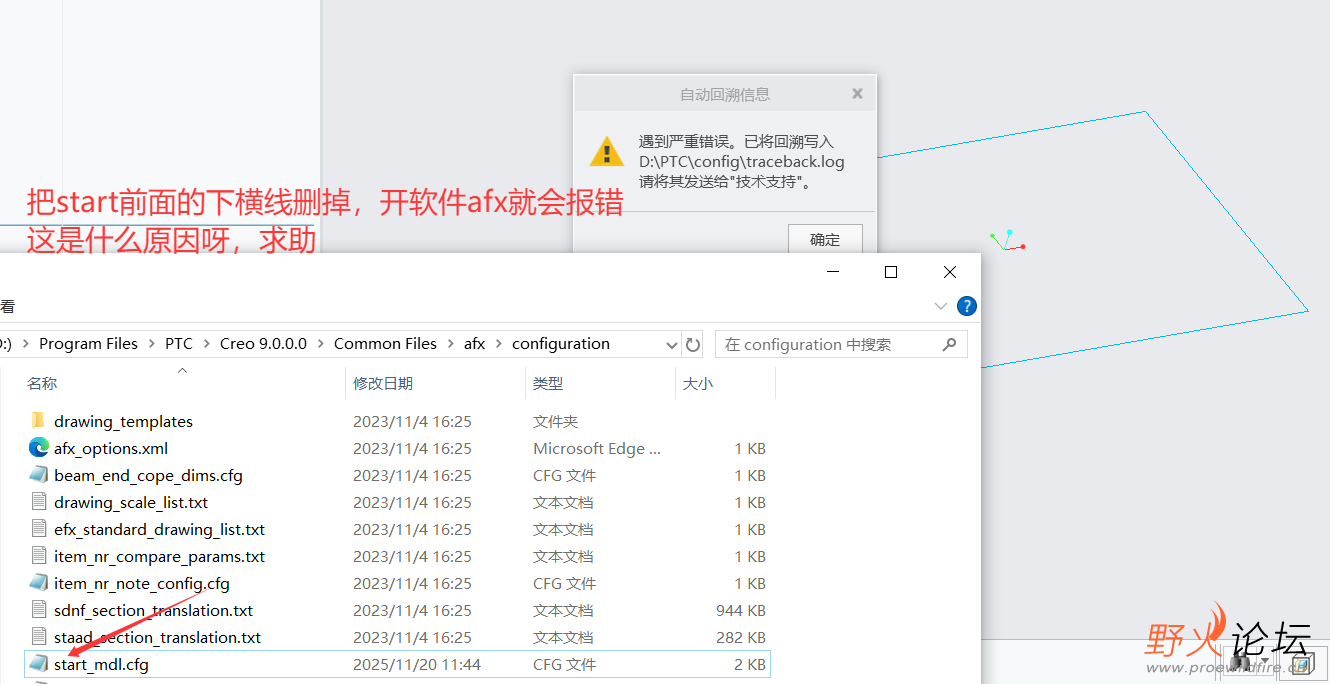1330x684 pixels.
Task: Navigate to Creo 9.0.0.0 via breadcrumb
Action: tap(263, 343)
